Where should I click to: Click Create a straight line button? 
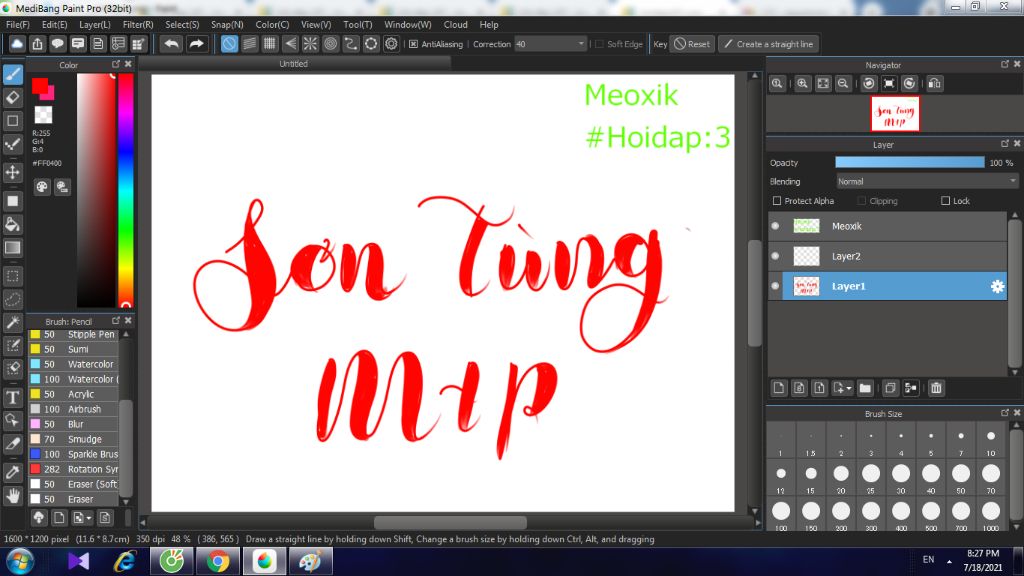click(x=769, y=44)
